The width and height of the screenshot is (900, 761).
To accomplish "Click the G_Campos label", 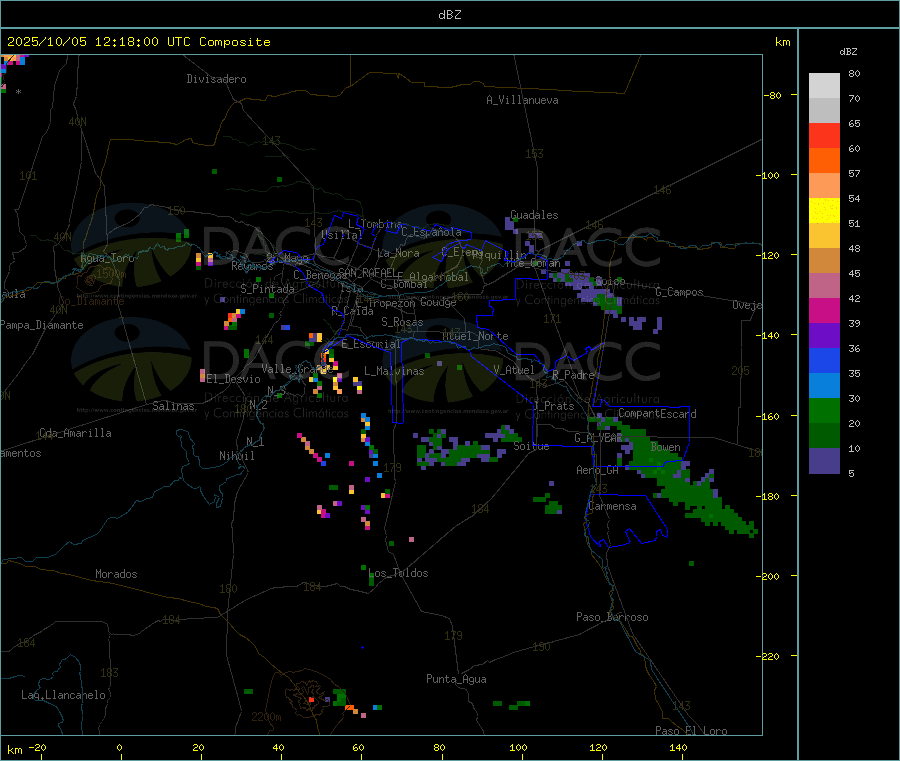I will pyautogui.click(x=680, y=292).
